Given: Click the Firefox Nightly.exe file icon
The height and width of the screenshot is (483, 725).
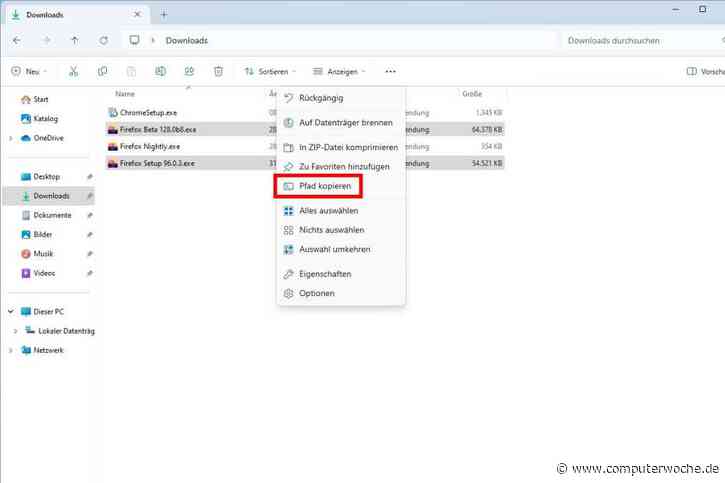Looking at the screenshot, I should pos(112,147).
